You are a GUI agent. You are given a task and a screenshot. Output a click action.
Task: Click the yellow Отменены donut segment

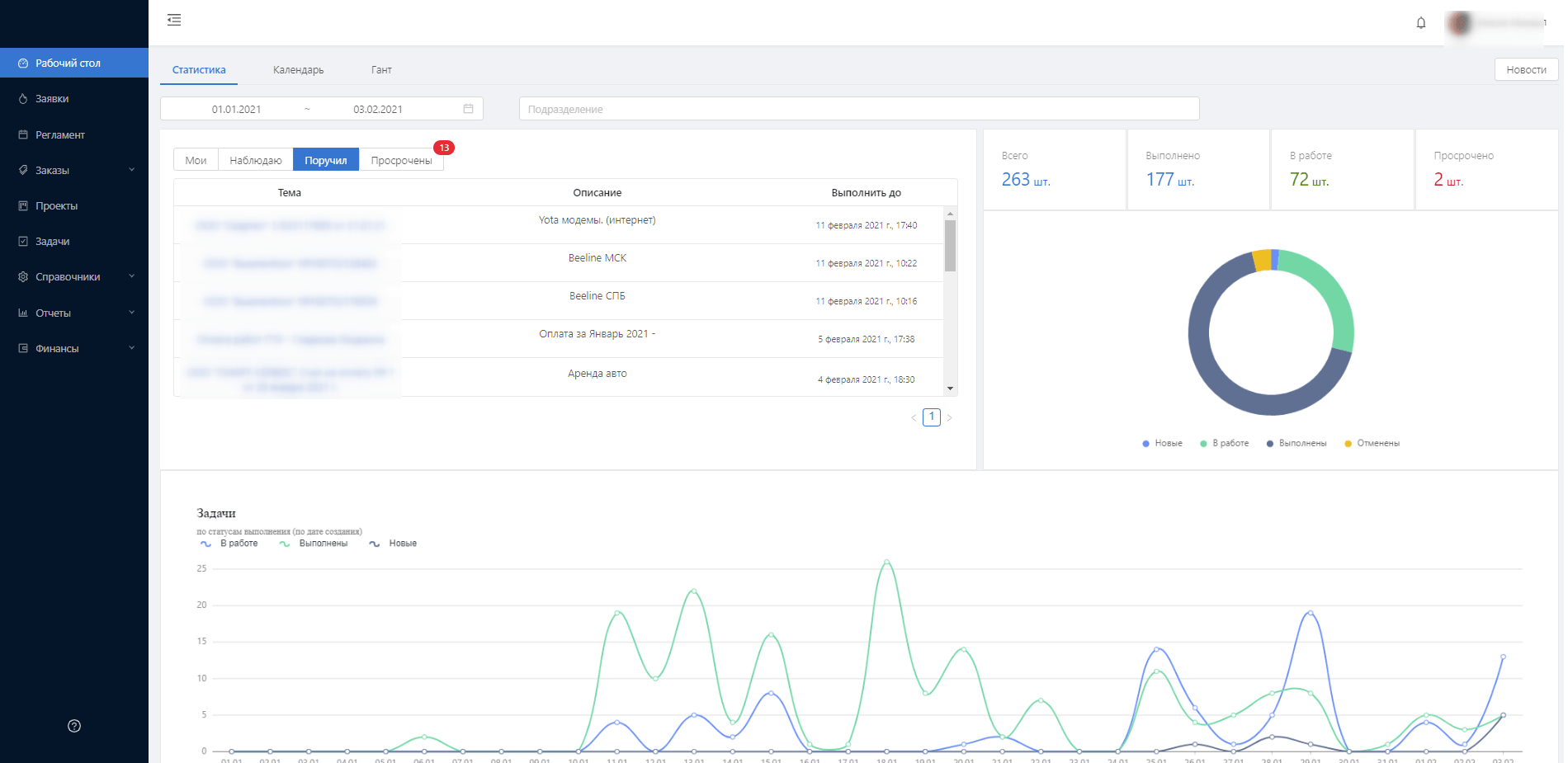click(x=1262, y=261)
